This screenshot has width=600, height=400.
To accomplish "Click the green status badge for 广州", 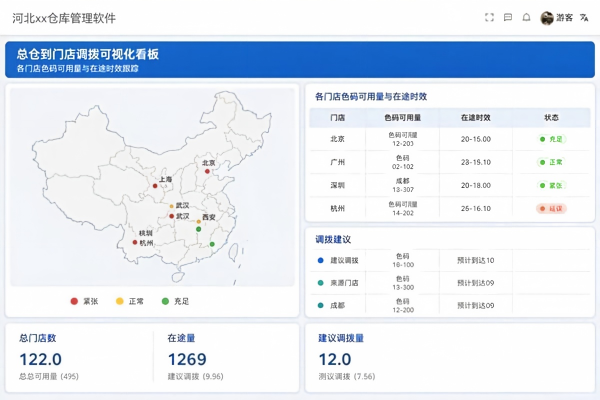I will pos(551,162).
